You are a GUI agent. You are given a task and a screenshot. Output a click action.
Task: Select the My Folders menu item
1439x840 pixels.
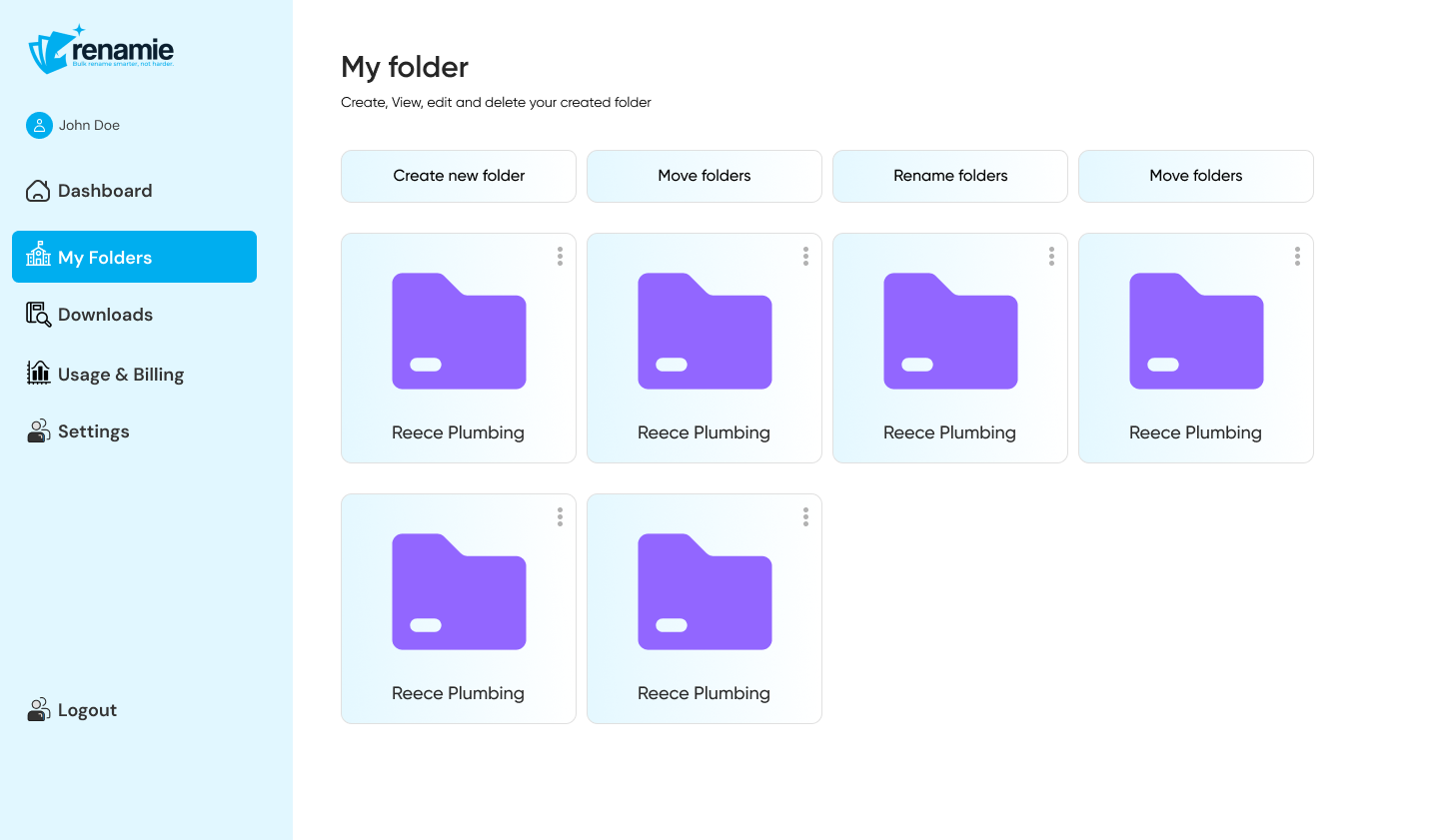pos(134,257)
